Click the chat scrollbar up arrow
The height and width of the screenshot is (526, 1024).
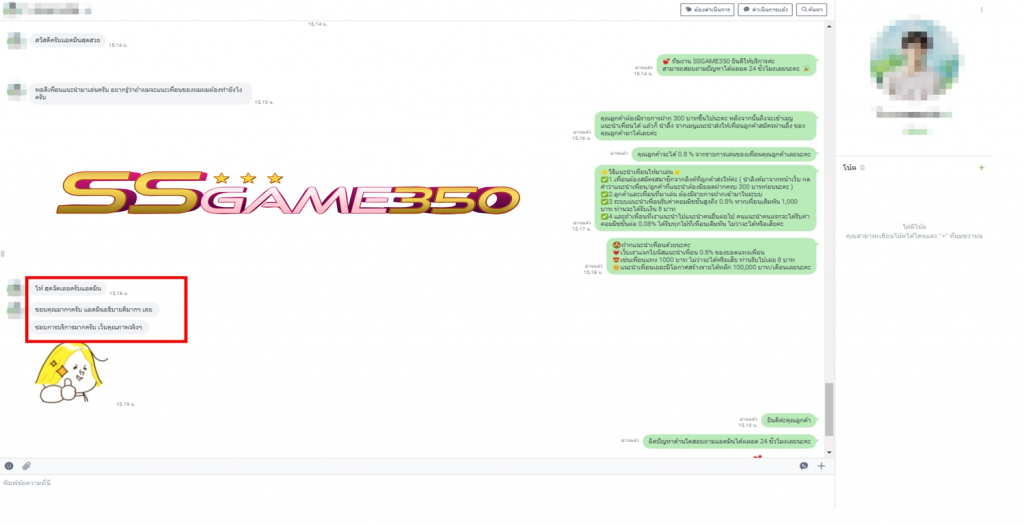[829, 27]
